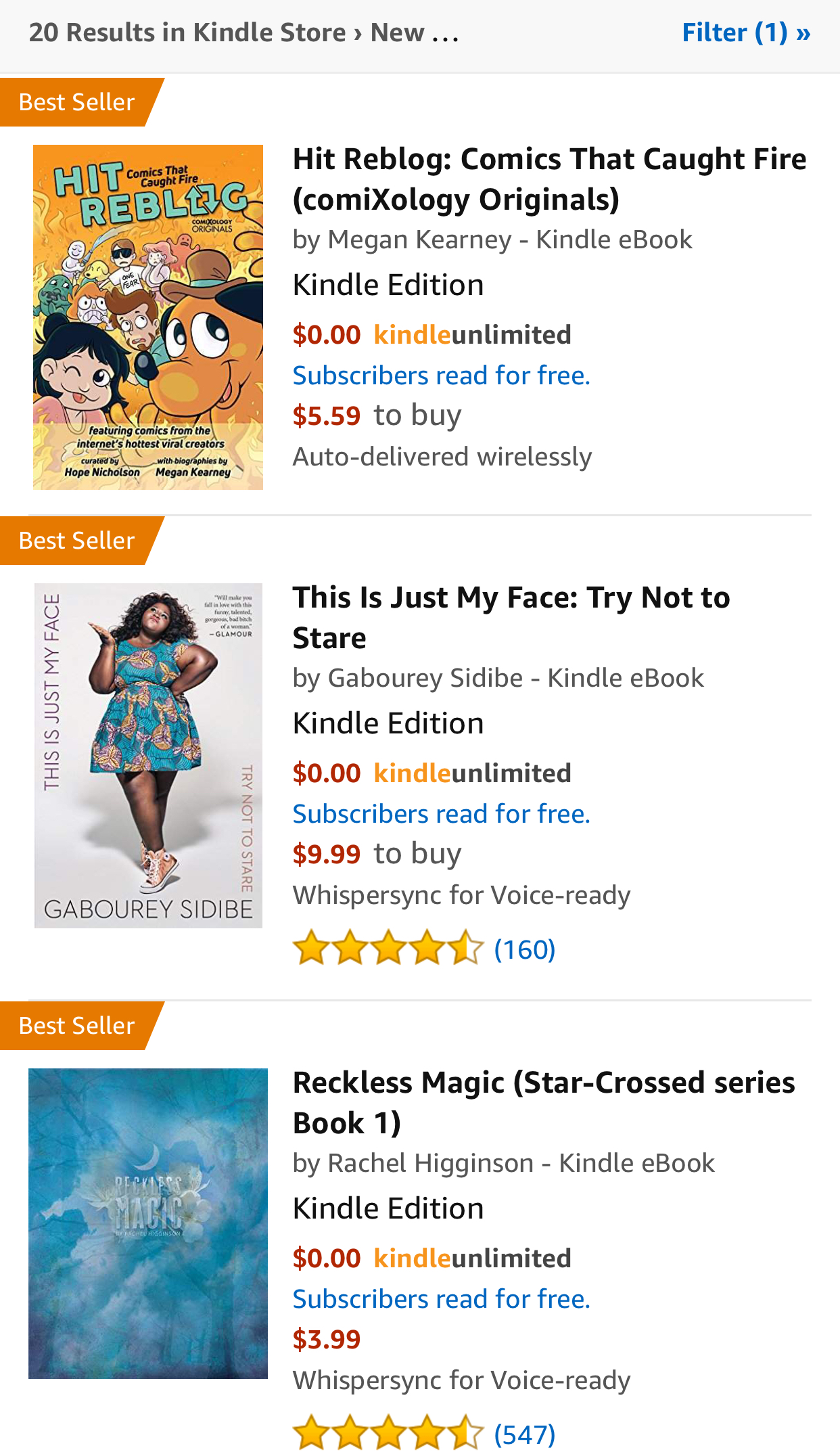Tap the $5.59 to buy price

point(327,416)
